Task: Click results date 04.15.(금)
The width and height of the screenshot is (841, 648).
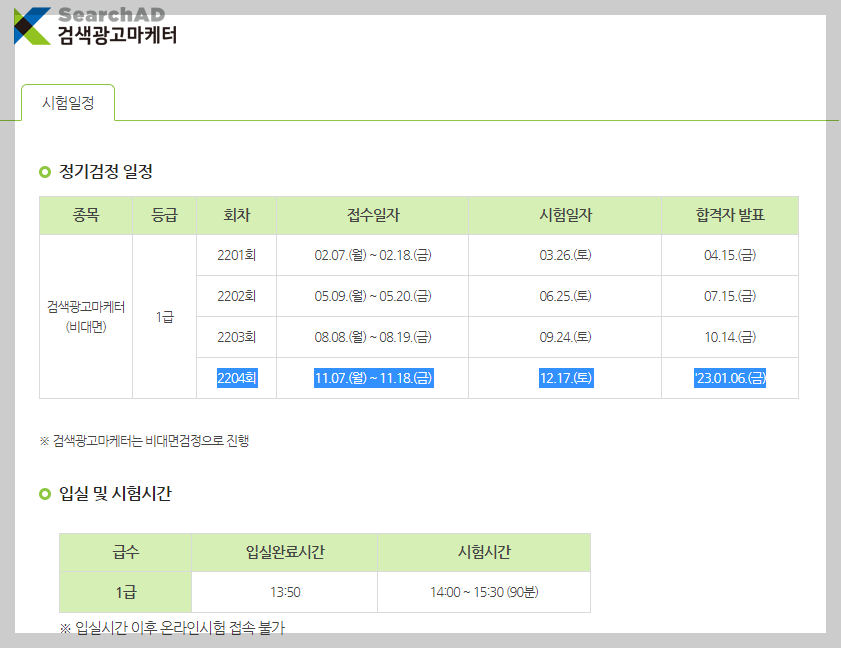Action: click(x=730, y=255)
